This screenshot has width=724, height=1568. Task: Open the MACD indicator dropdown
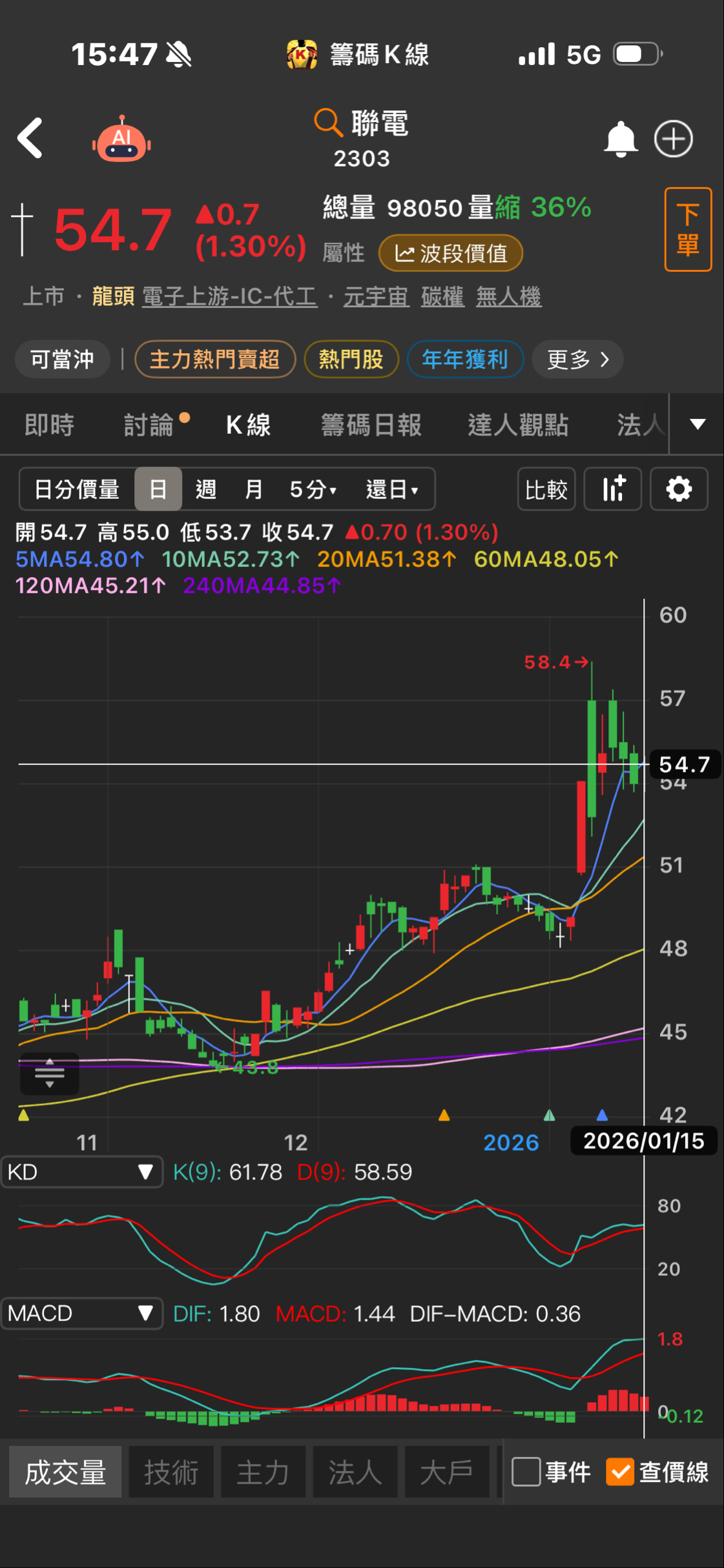(81, 1314)
